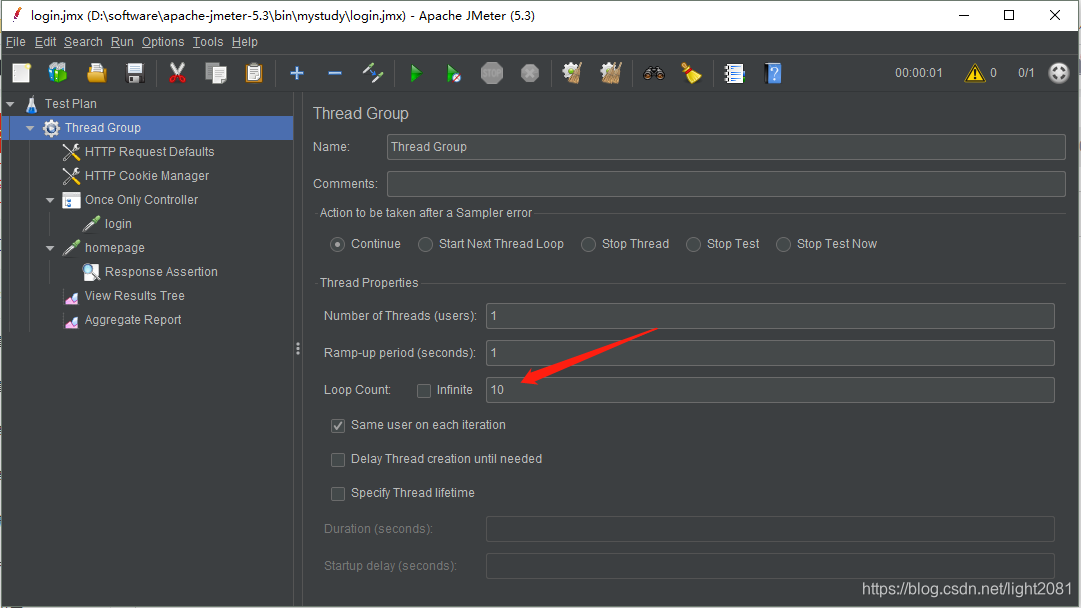Click the Paste clipboard icon

click(x=254, y=73)
